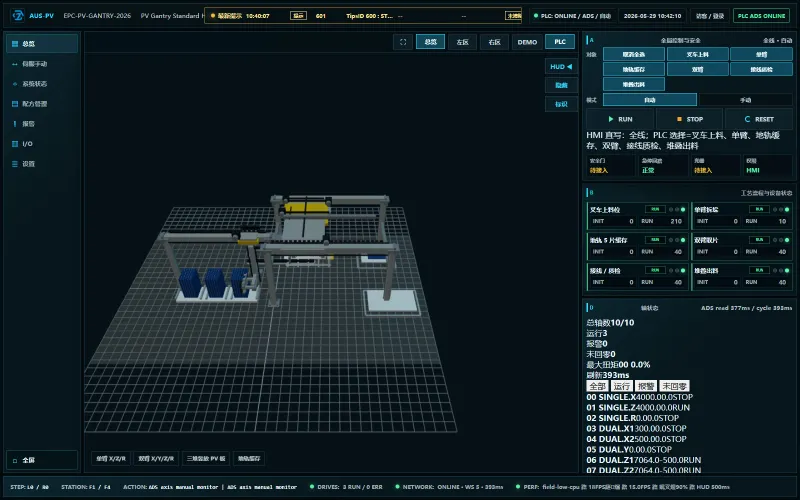Click the green status dot of 叉车上料检 card
800x500 pixels.
pos(683,210)
